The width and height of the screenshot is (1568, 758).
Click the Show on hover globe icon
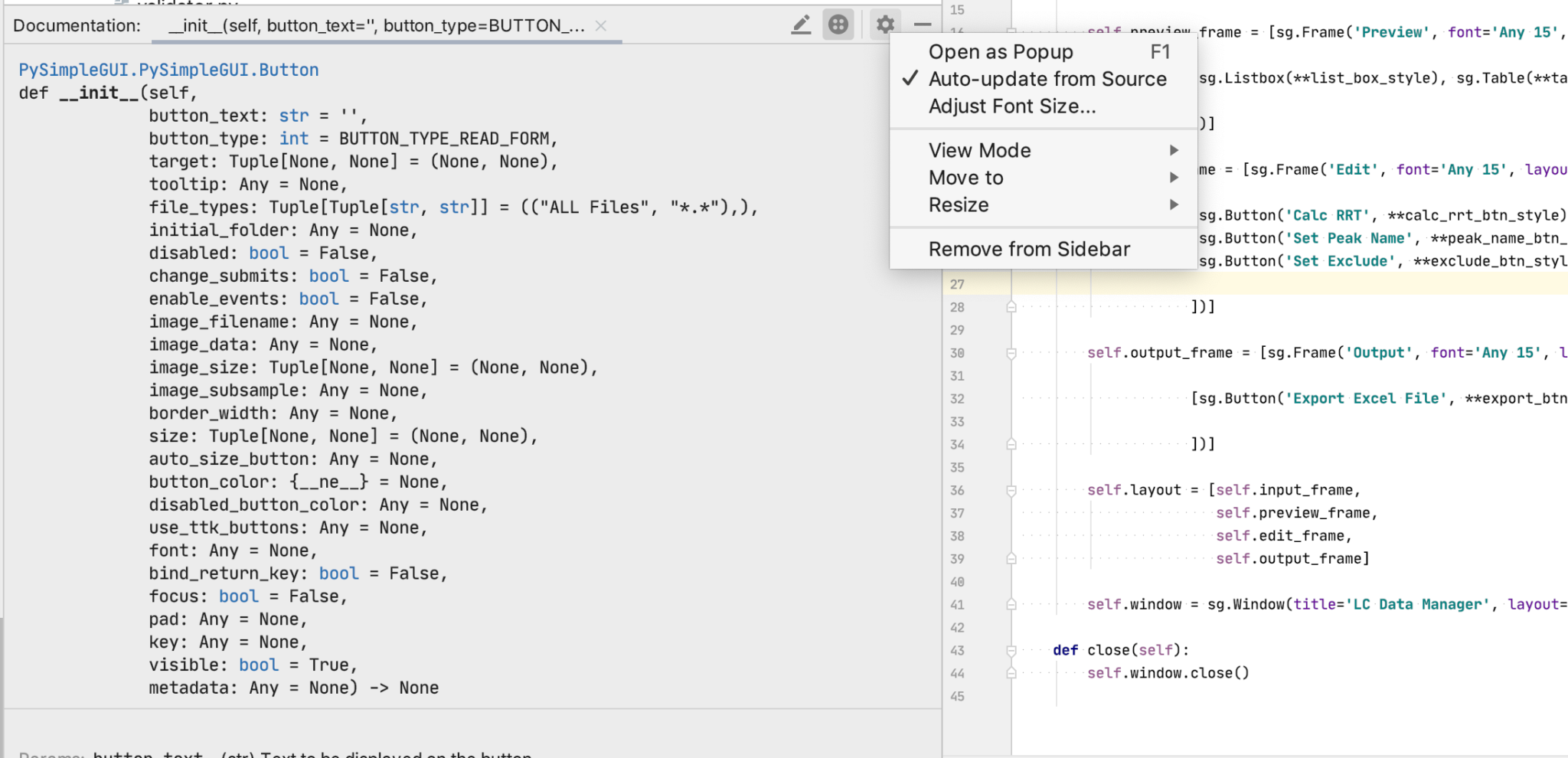838,25
